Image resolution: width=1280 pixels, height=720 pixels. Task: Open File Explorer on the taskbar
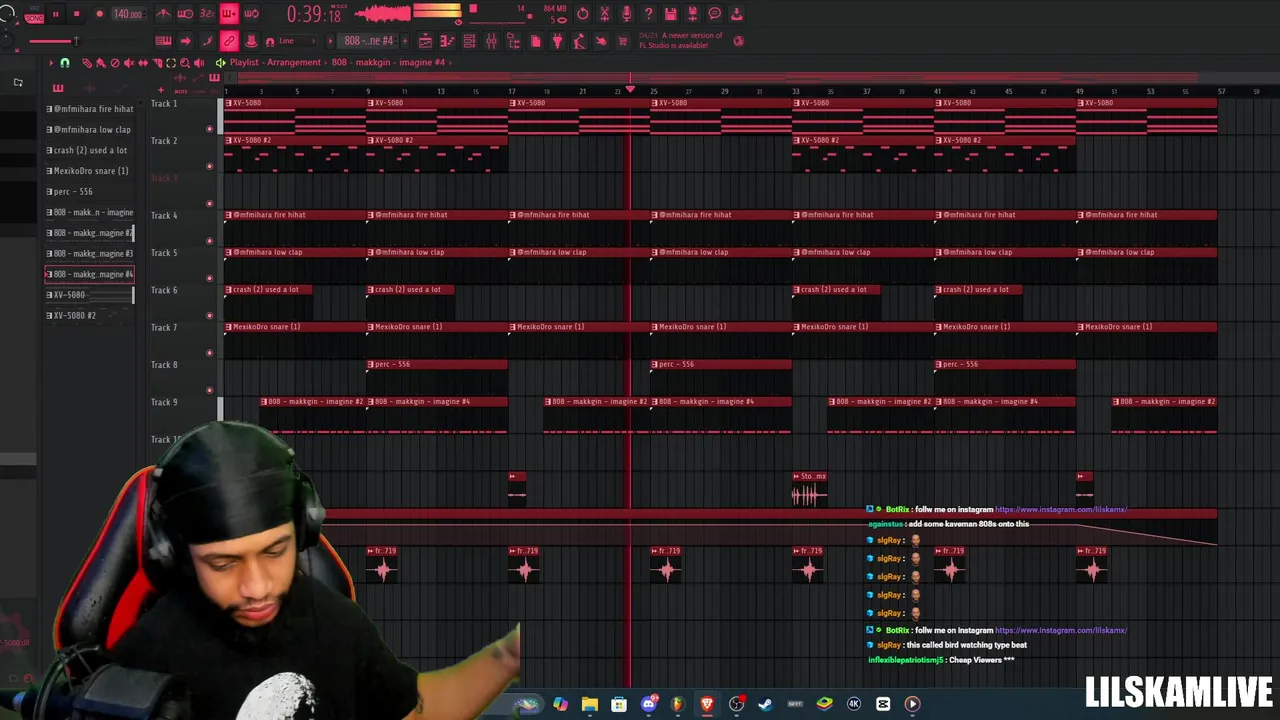click(x=590, y=704)
